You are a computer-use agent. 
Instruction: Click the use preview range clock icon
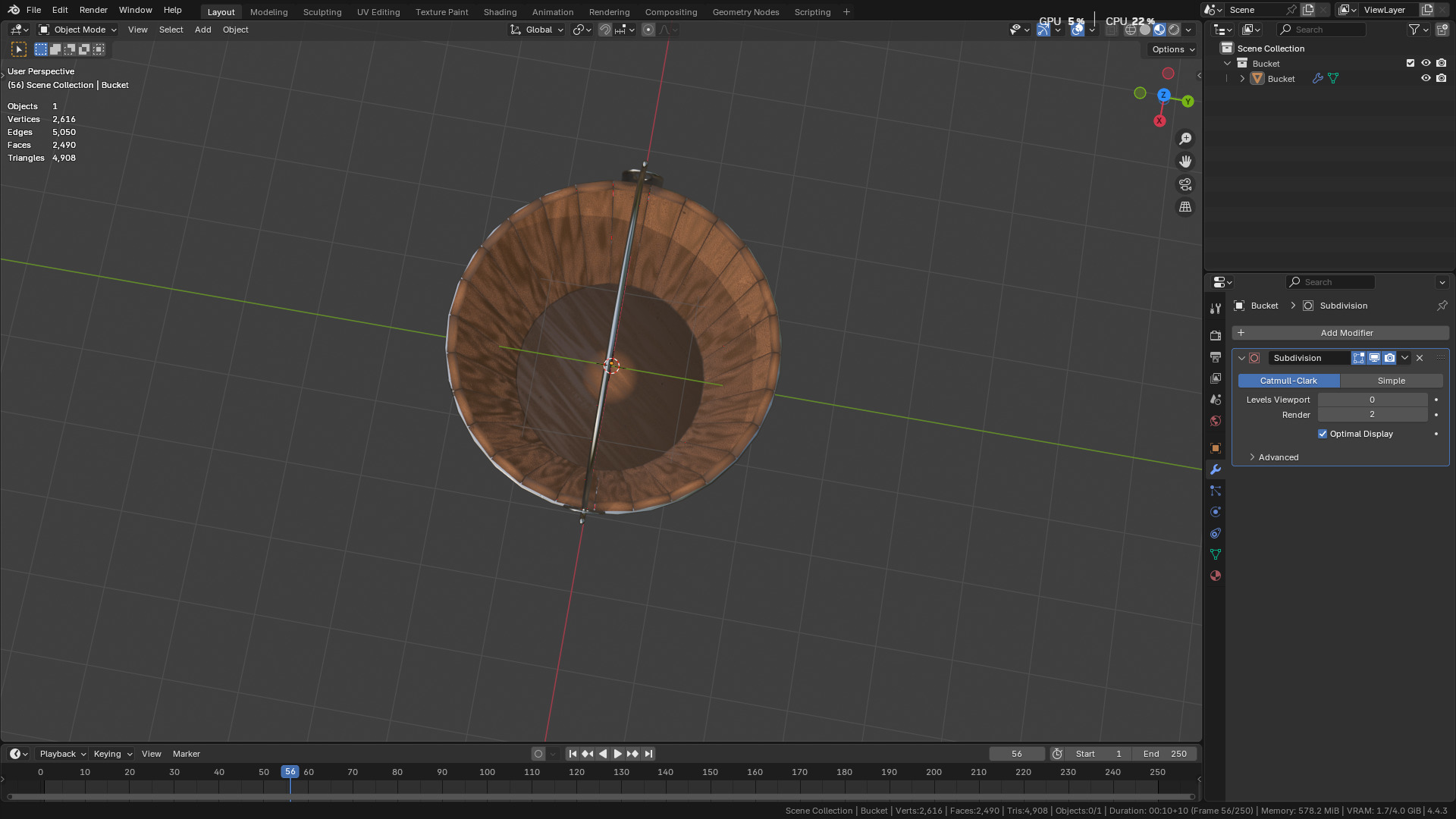coord(1057,754)
